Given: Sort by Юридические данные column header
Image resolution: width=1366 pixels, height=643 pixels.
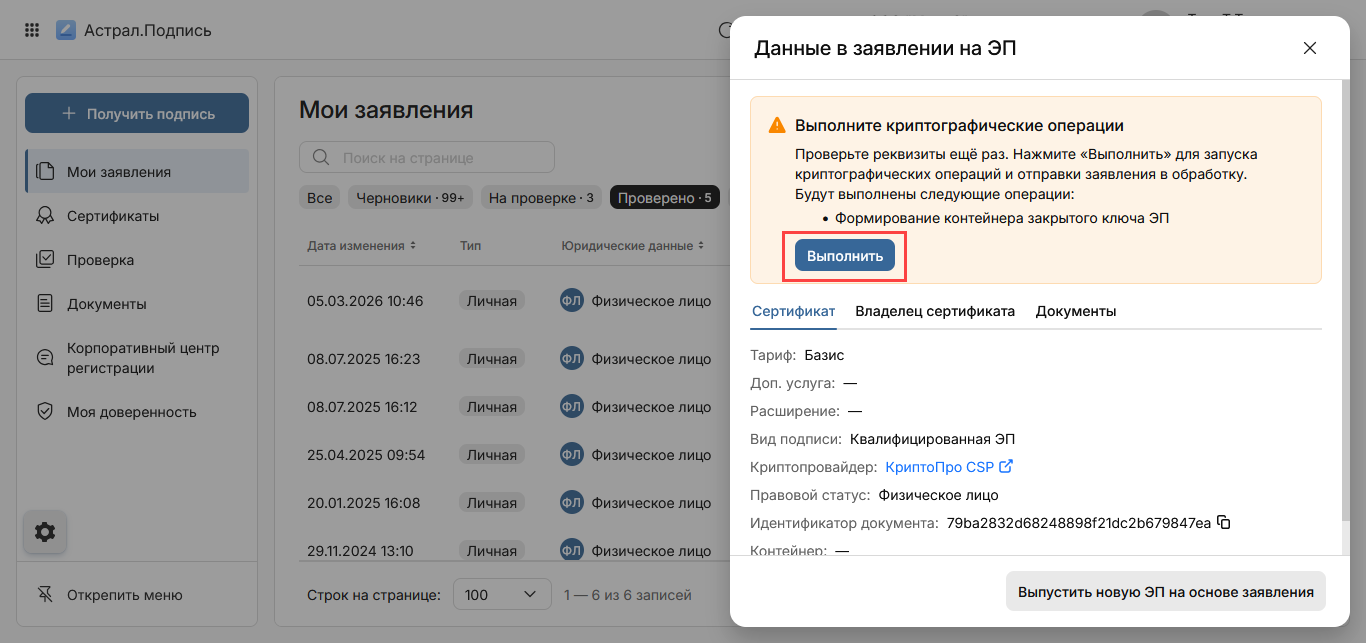Looking at the screenshot, I should pyautogui.click(x=632, y=245).
